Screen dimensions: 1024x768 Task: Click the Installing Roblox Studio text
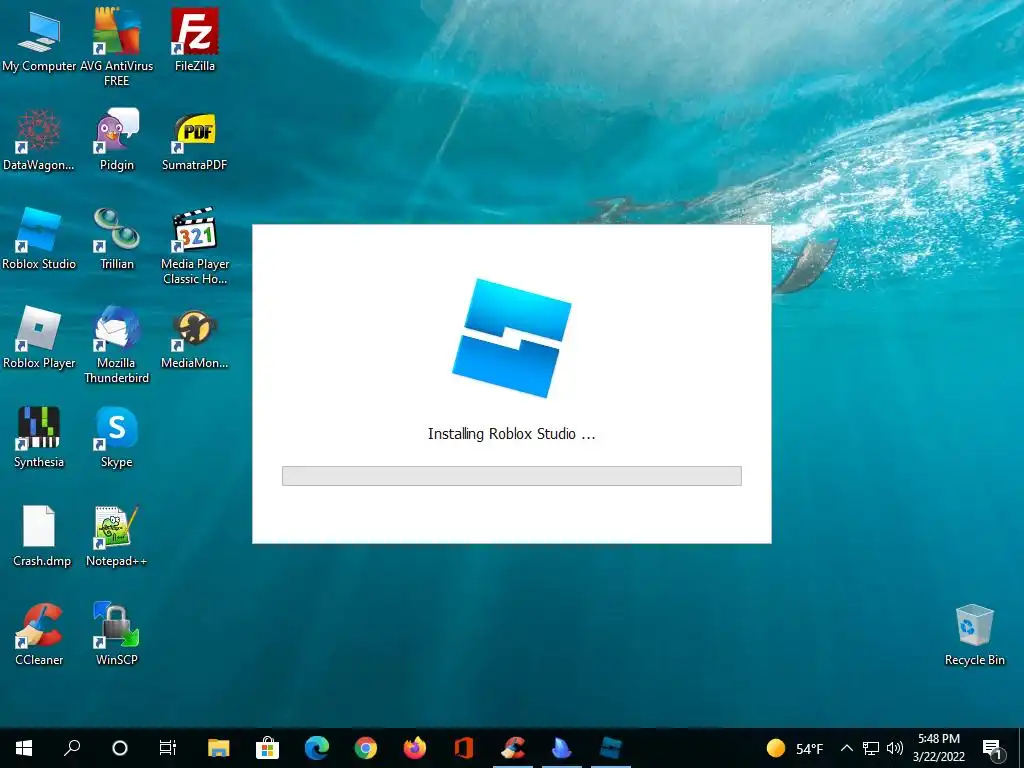[511, 434]
